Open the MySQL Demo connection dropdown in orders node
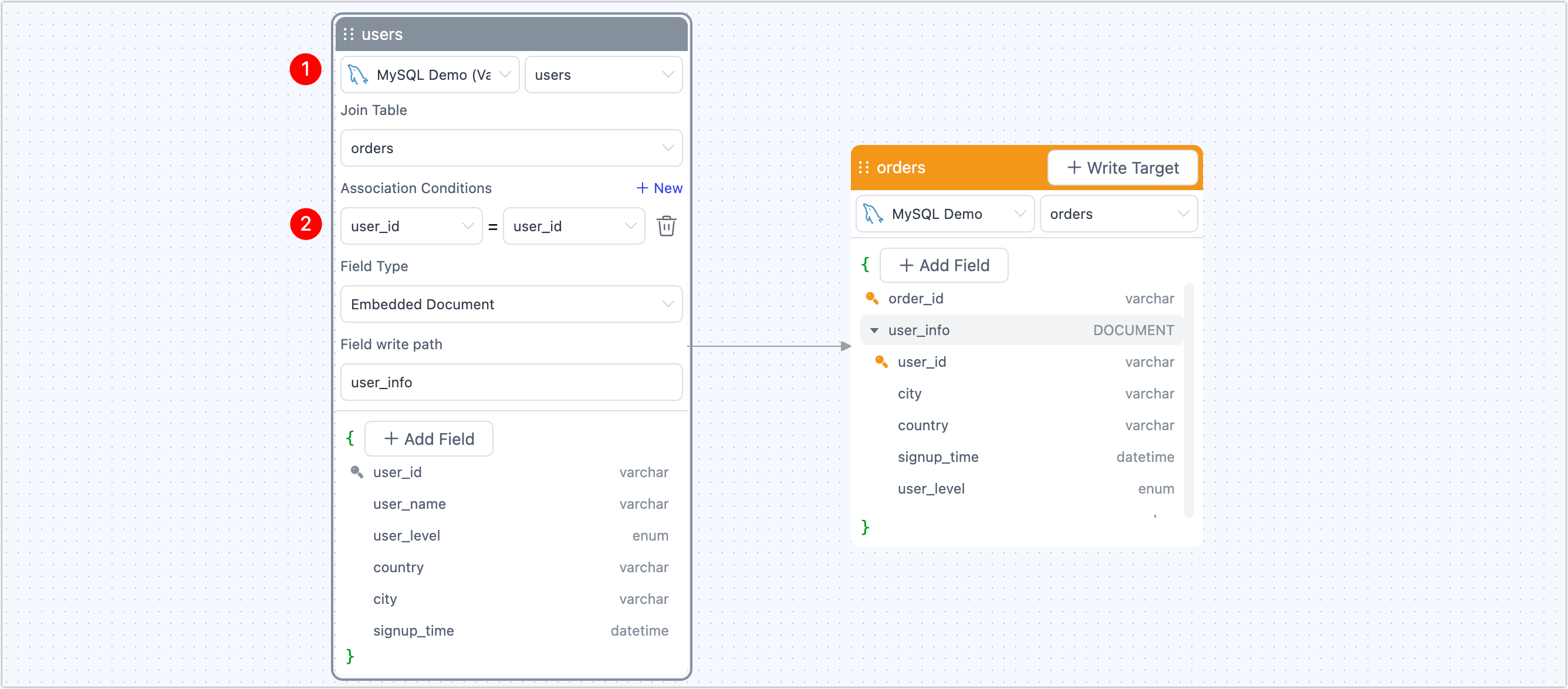The width and height of the screenshot is (1568, 689). coord(944,214)
